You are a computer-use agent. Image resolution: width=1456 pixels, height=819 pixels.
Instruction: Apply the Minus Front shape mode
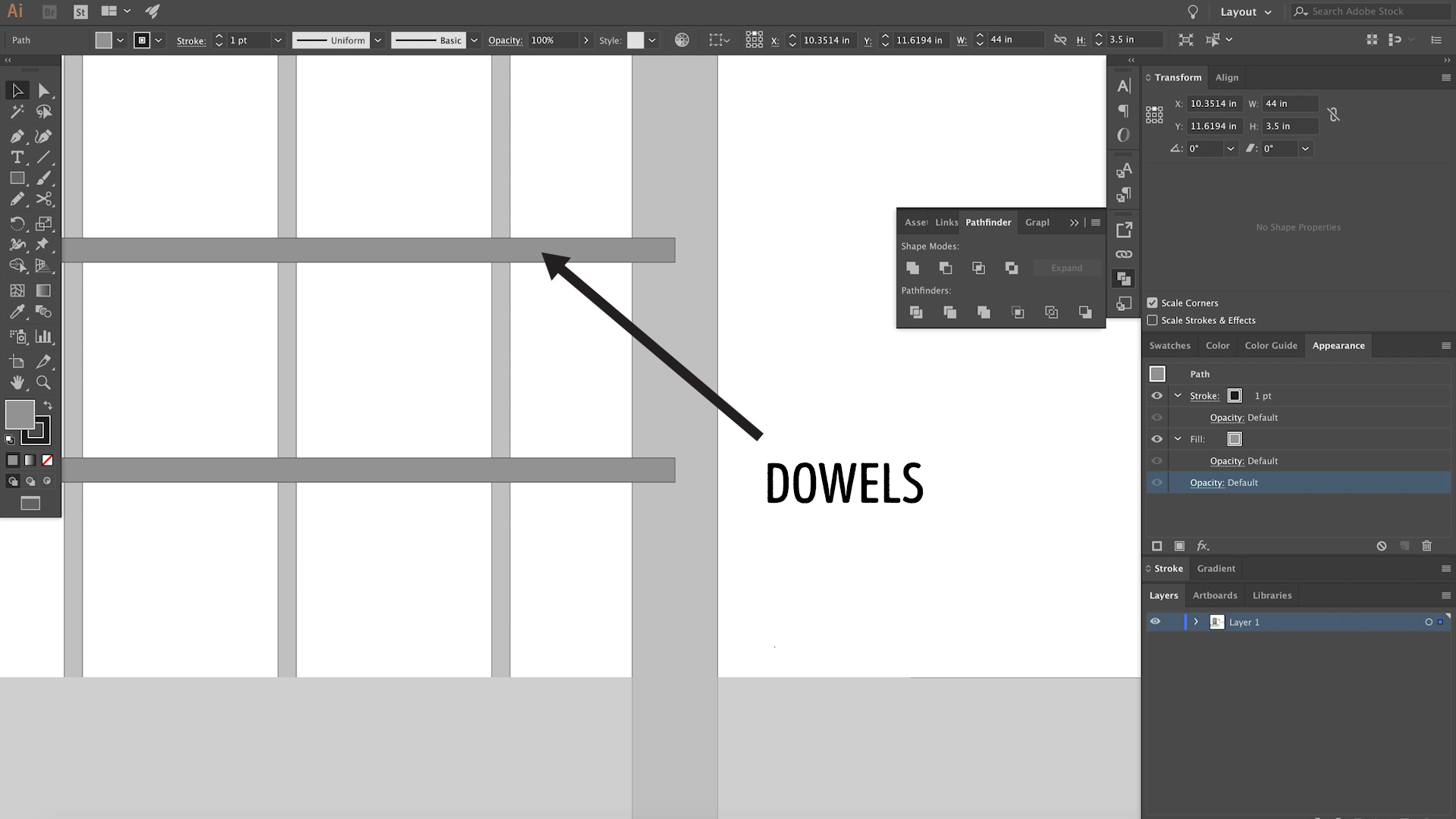point(945,268)
